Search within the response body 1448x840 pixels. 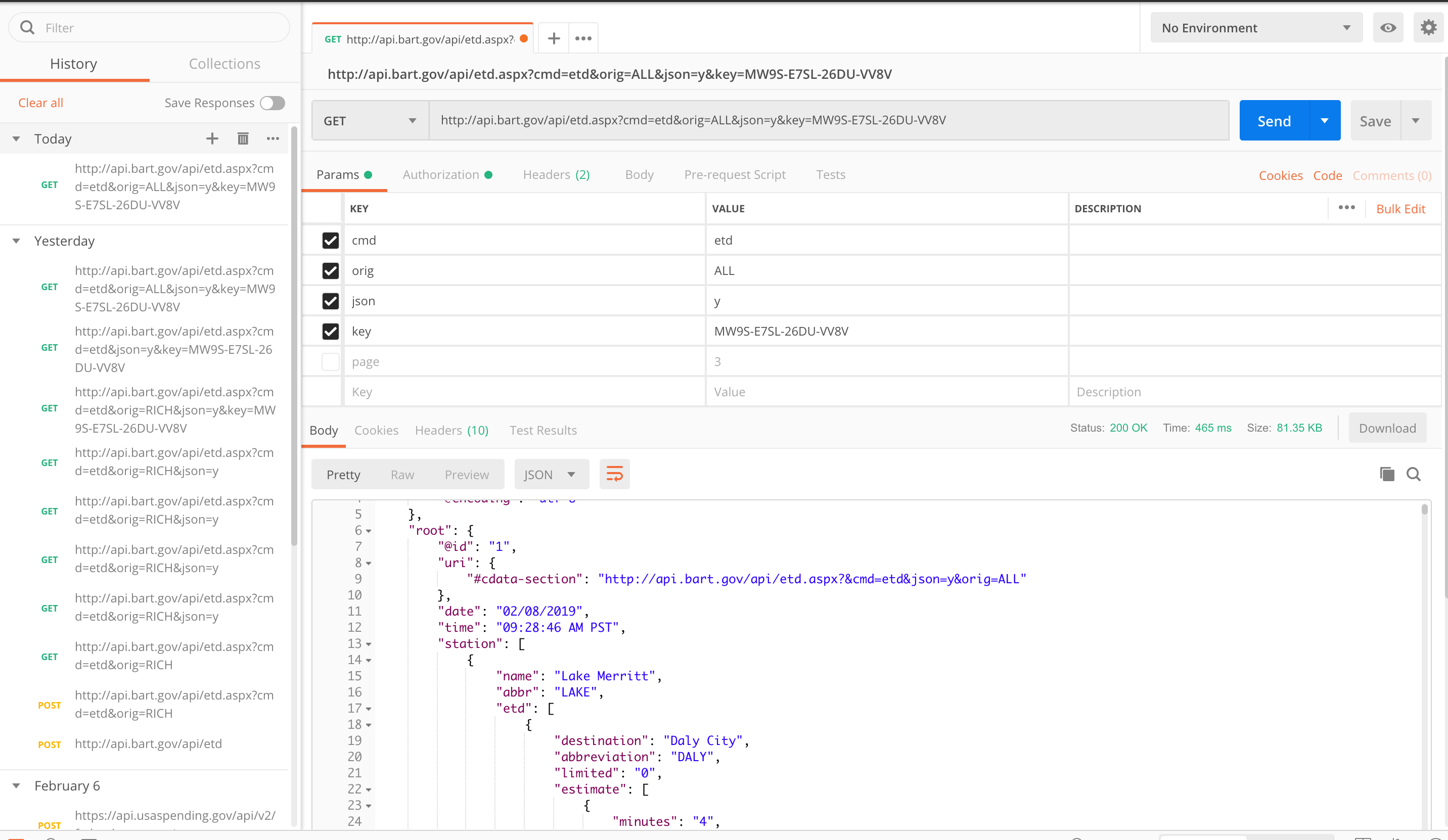(x=1414, y=474)
